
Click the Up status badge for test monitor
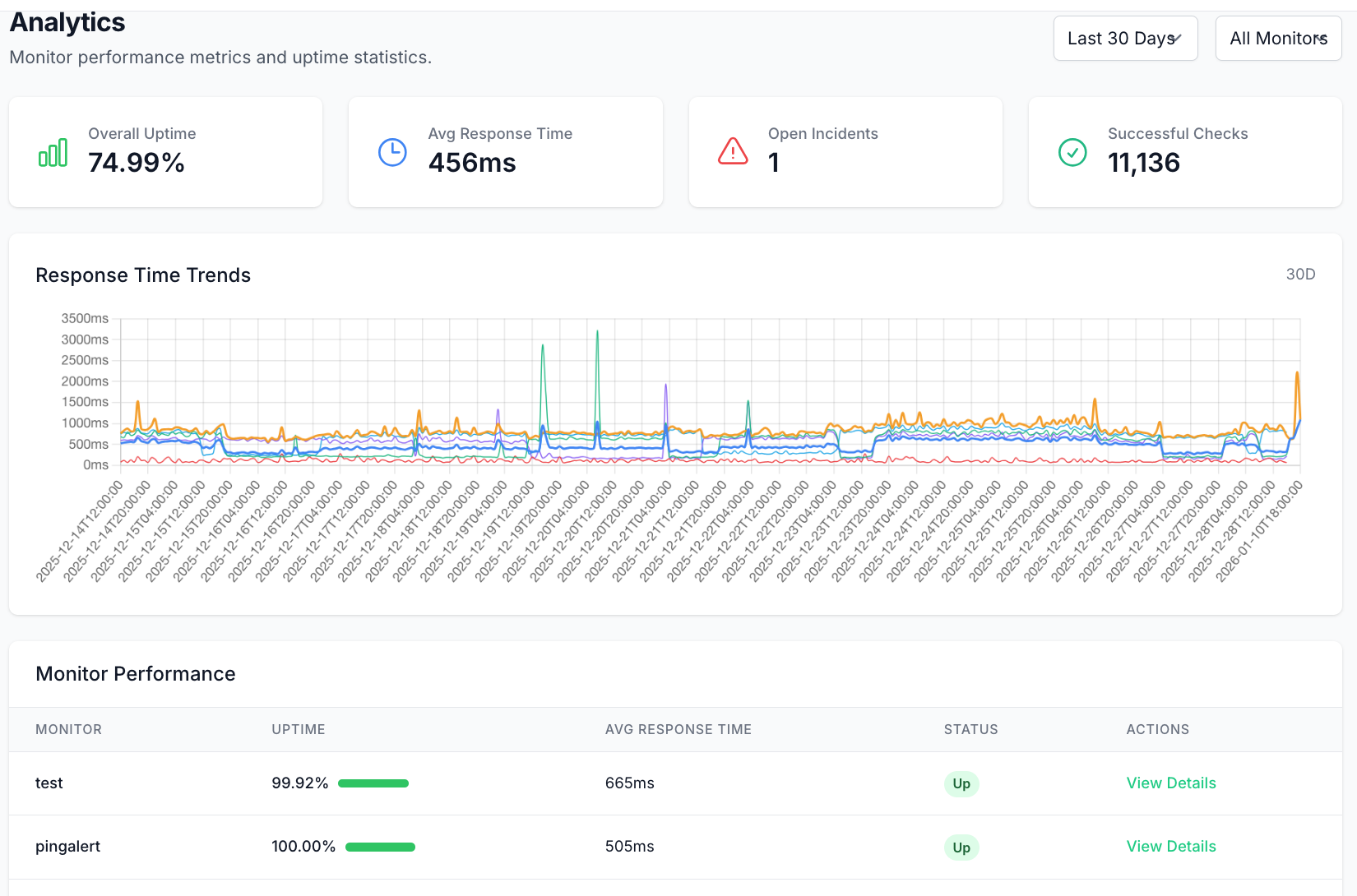point(961,783)
